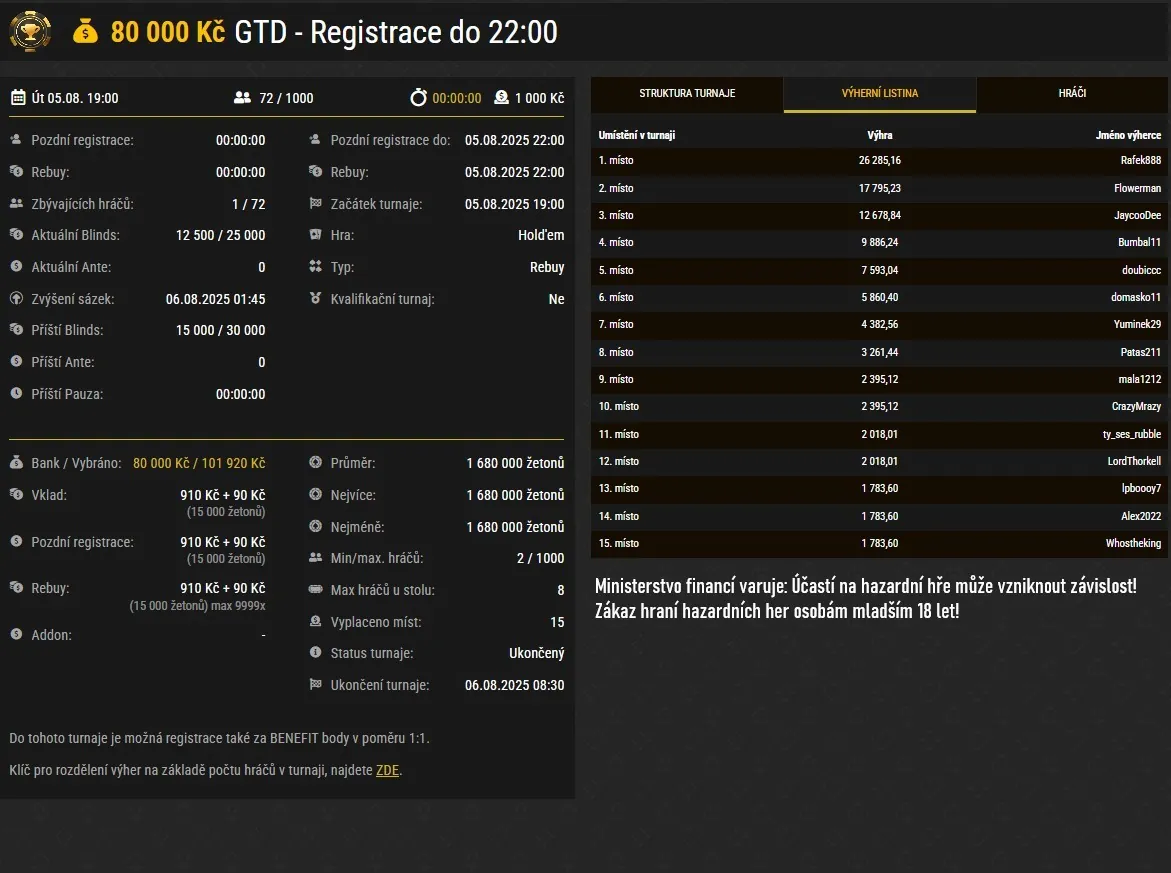Image resolution: width=1171 pixels, height=873 pixels.
Task: Click the calendar icon beside tournament date
Action: pos(18,98)
